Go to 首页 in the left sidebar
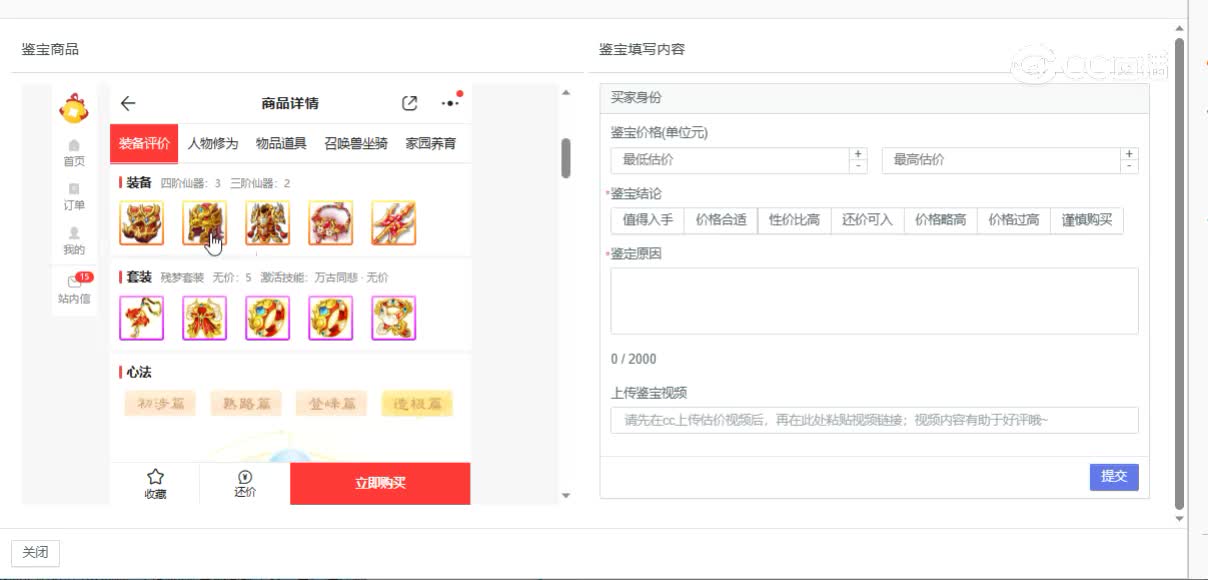1208x580 pixels. tap(74, 154)
